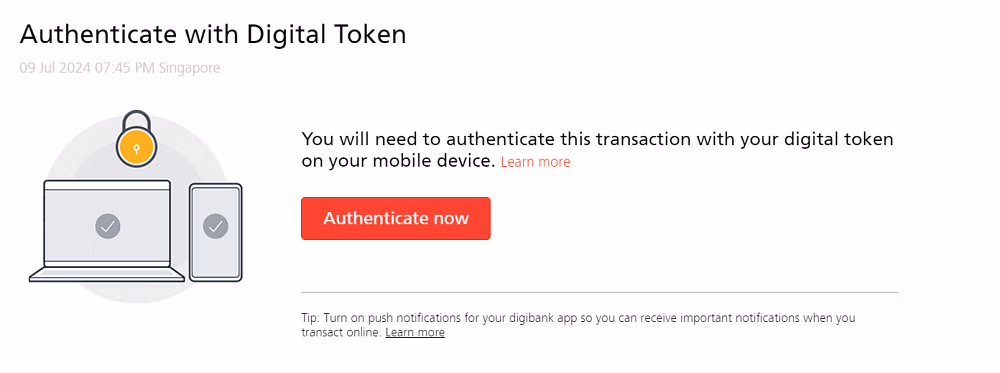Click the Authenticate now button
1000x373 pixels.
[395, 218]
